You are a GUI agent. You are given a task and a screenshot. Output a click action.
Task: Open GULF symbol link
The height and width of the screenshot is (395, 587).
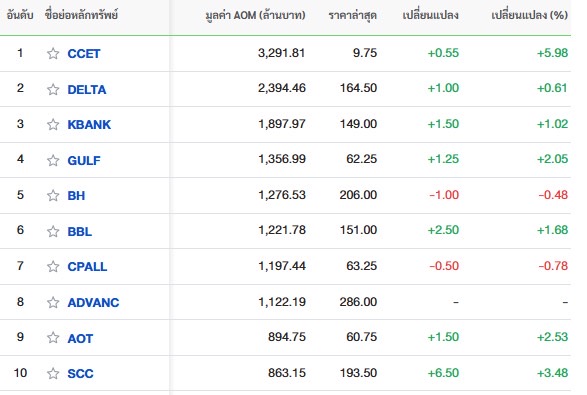point(84,160)
